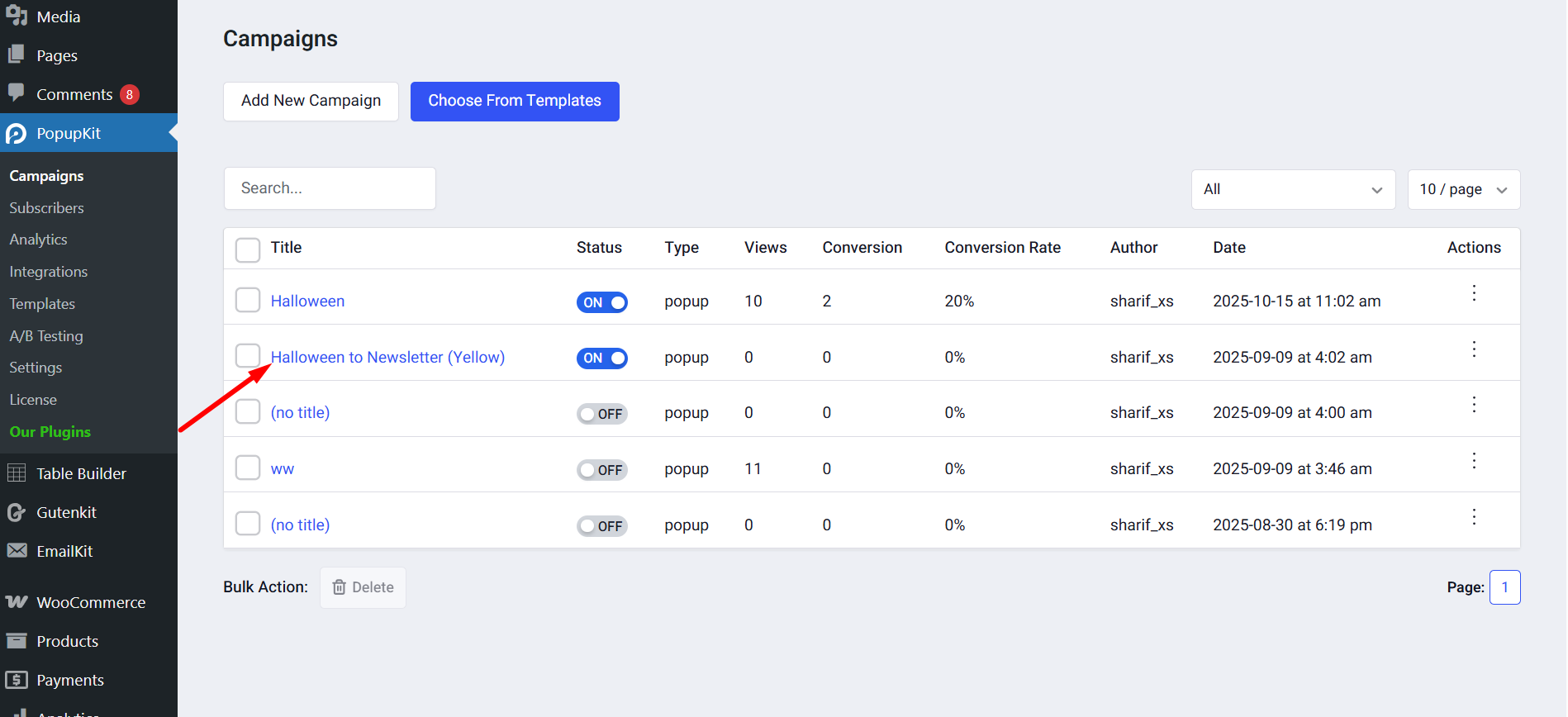
Task: Open Our Plugins submenu item
Action: click(x=50, y=432)
